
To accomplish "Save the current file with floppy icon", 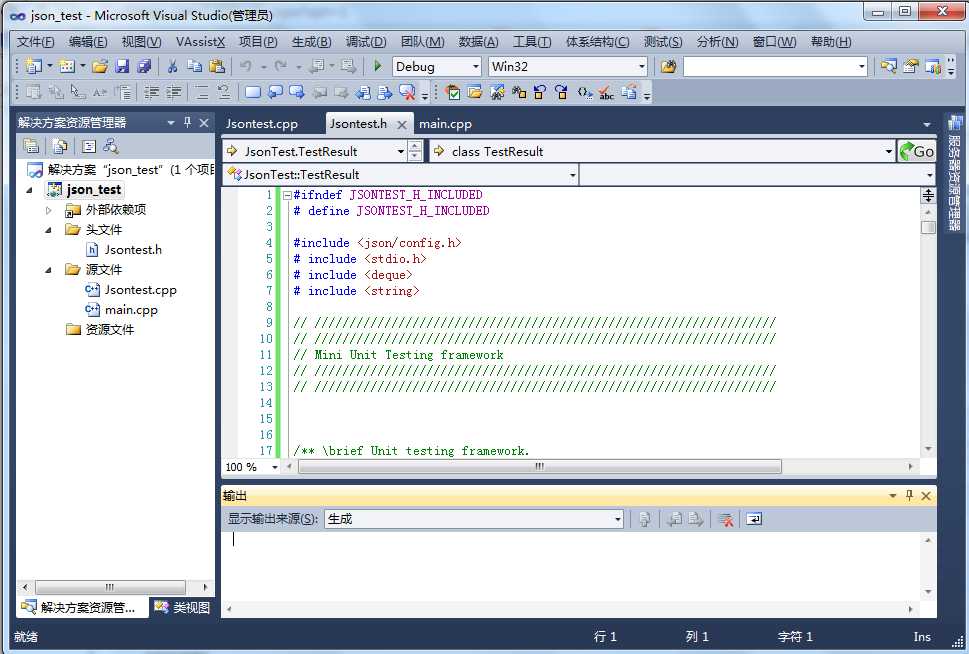I will (x=122, y=66).
